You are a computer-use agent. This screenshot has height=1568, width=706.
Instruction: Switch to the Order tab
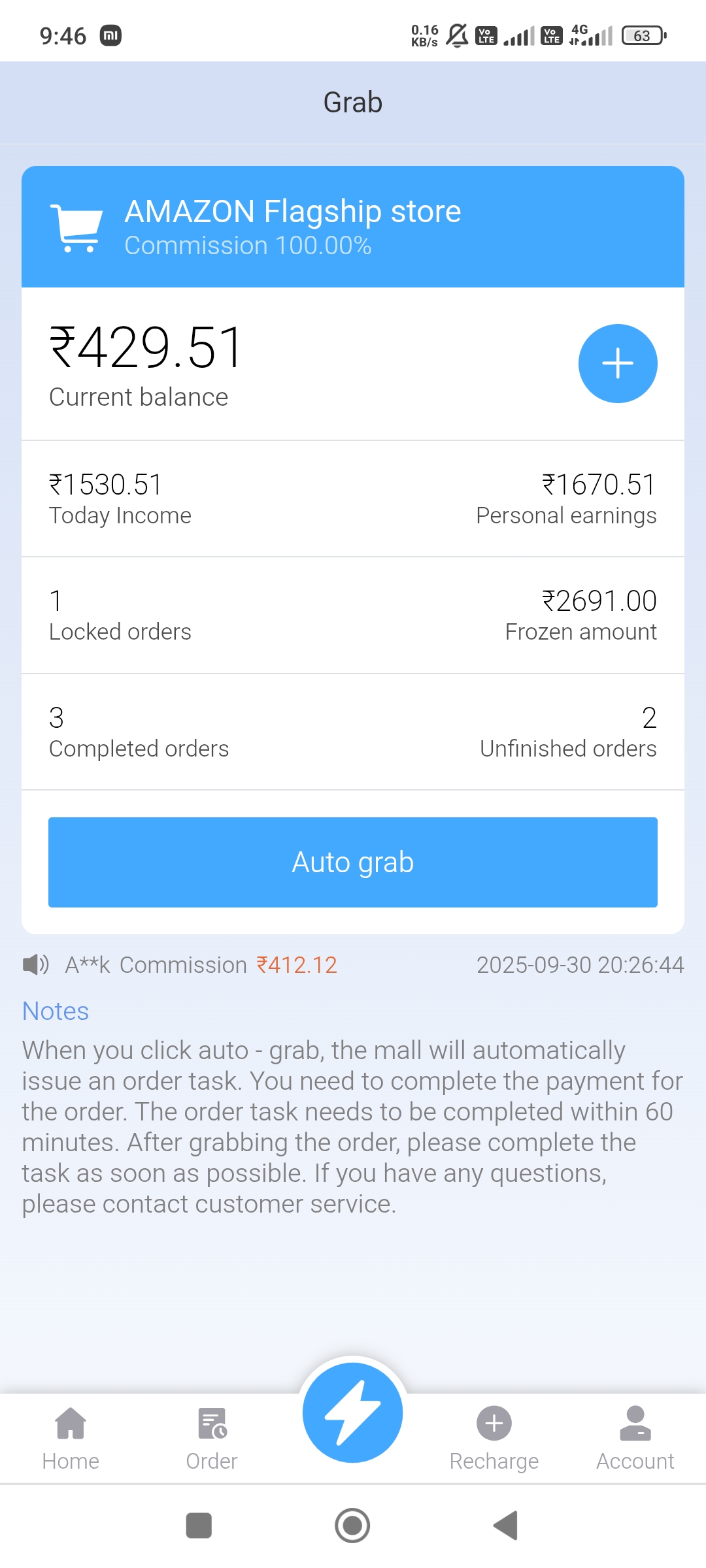click(x=212, y=1439)
